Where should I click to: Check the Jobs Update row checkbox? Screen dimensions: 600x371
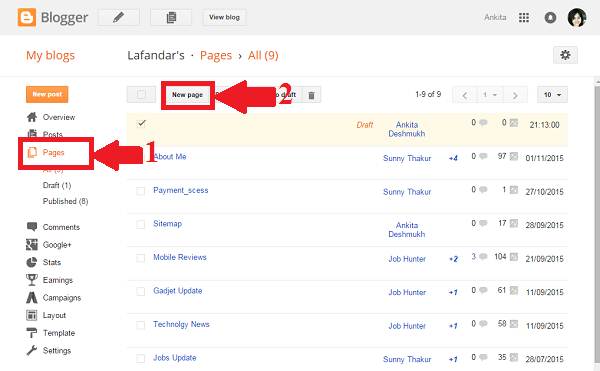pyautogui.click(x=141, y=358)
